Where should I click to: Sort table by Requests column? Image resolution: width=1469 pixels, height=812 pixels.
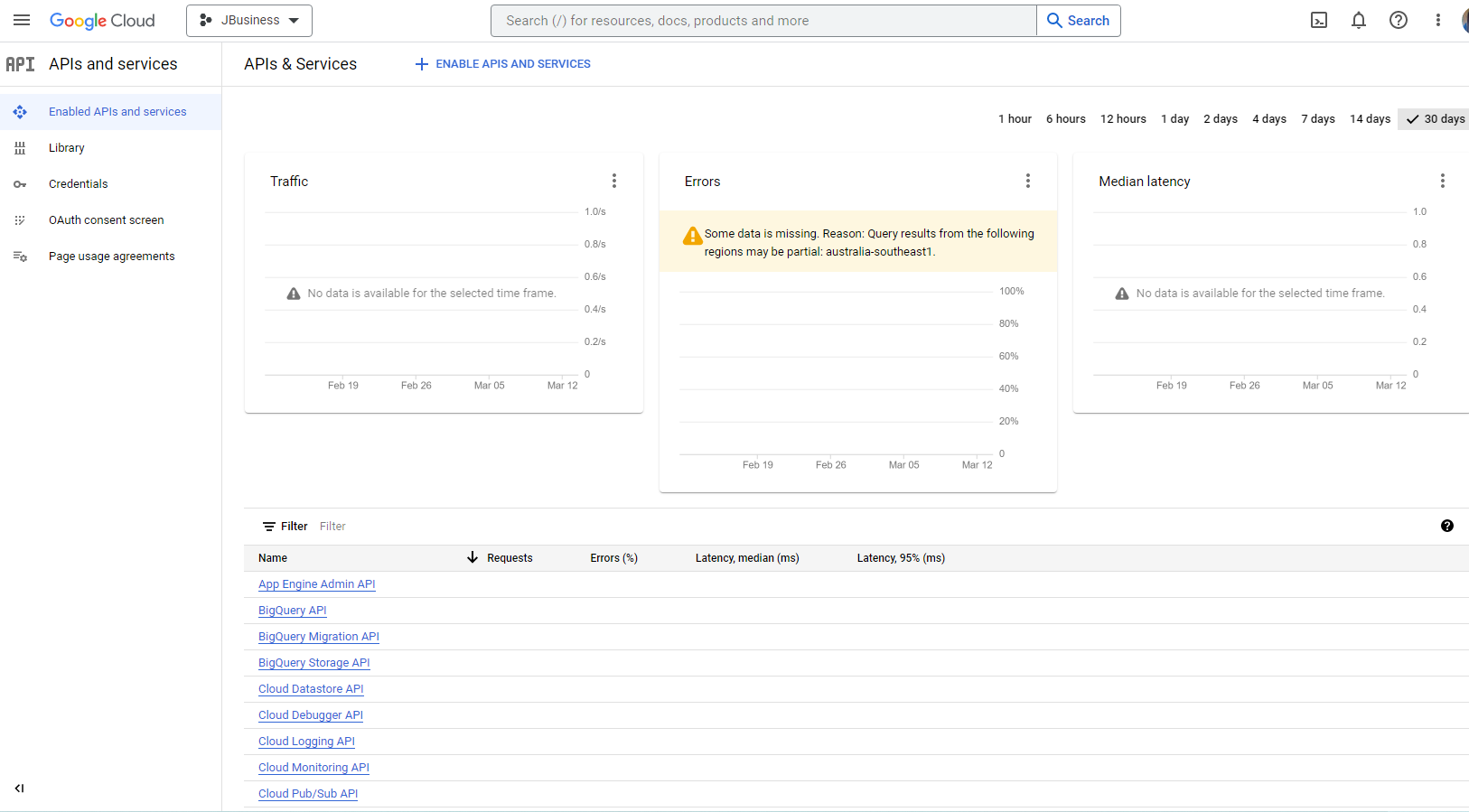509,558
